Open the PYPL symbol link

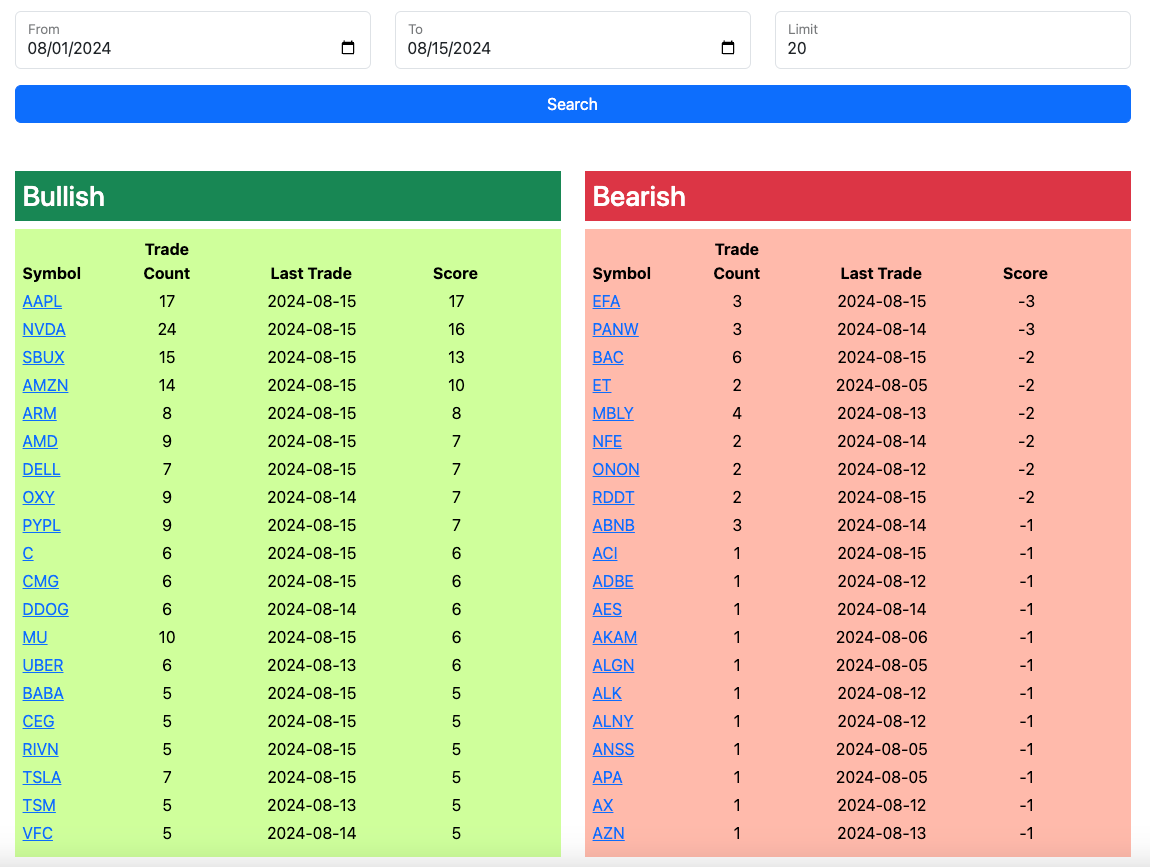(42, 525)
